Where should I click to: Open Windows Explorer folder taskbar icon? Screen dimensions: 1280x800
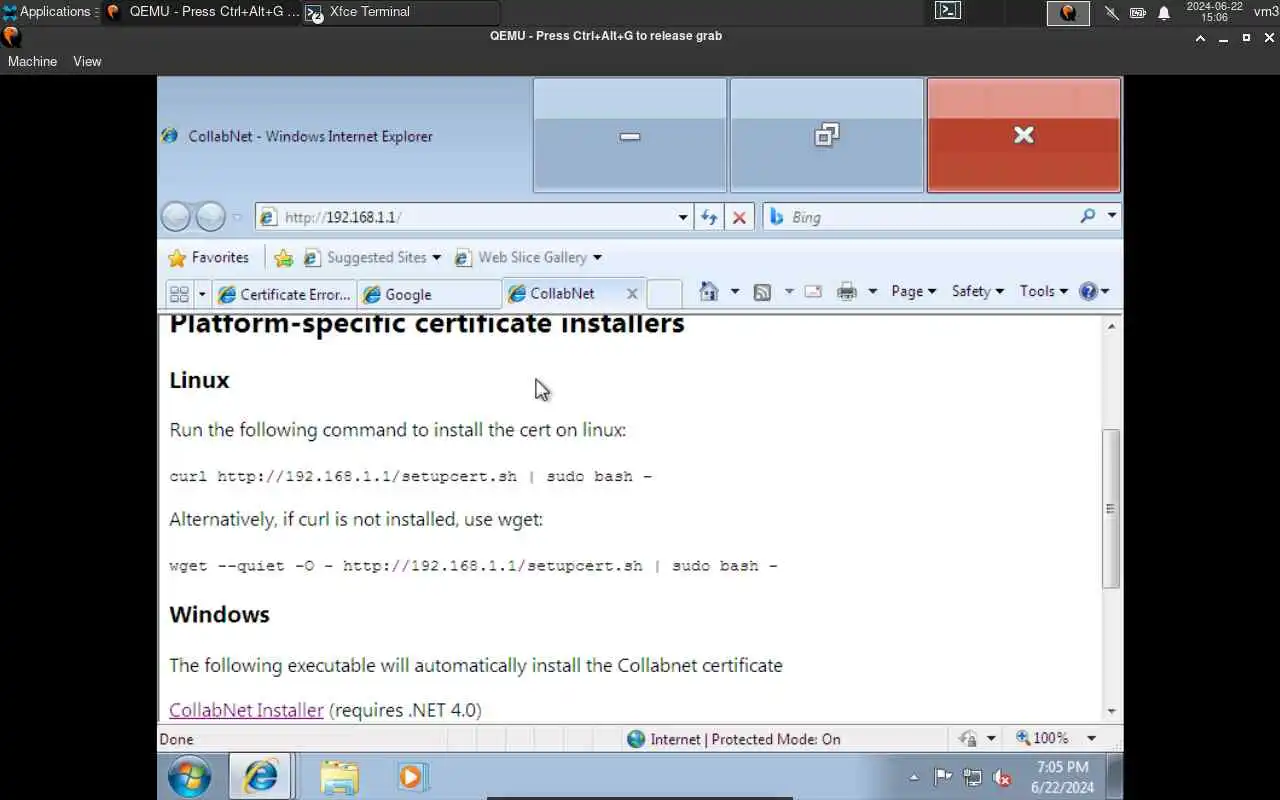click(339, 777)
